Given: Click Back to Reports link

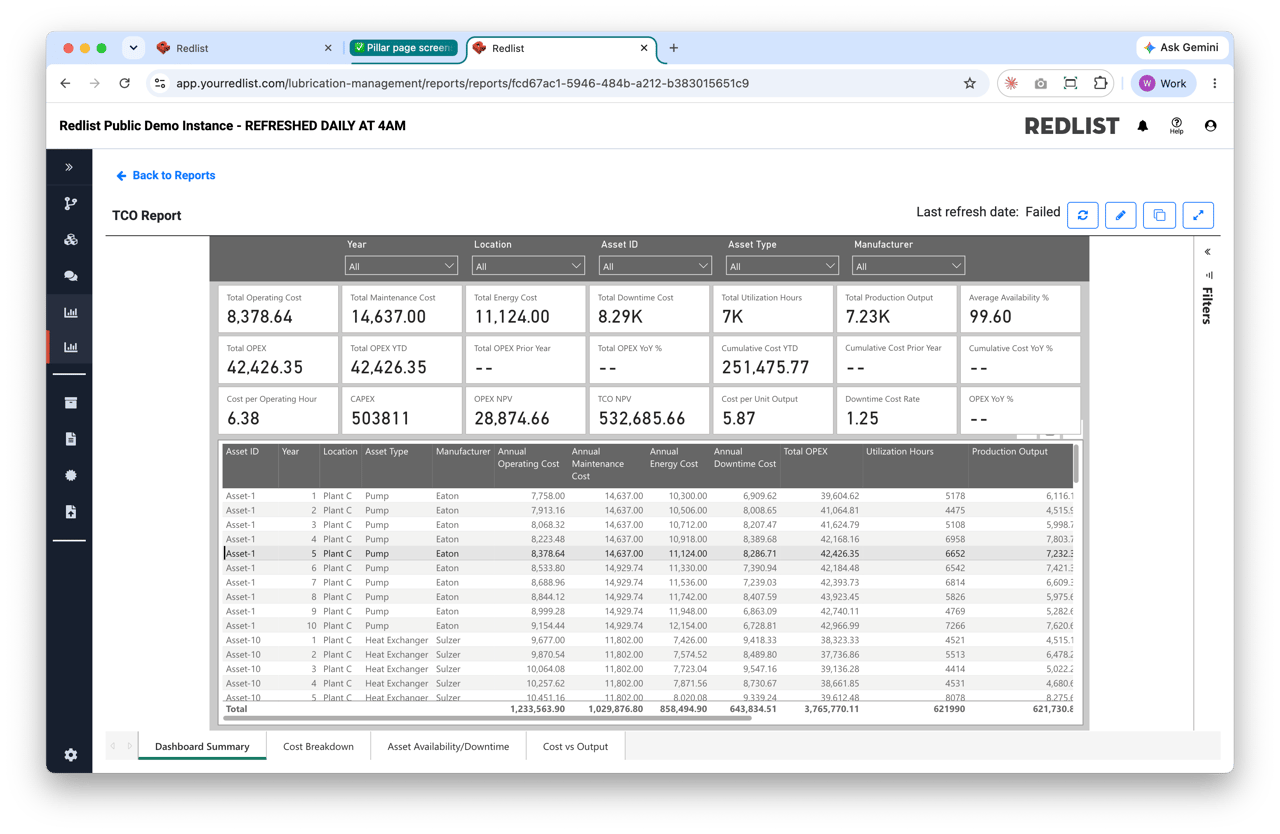Looking at the screenshot, I should (x=165, y=175).
